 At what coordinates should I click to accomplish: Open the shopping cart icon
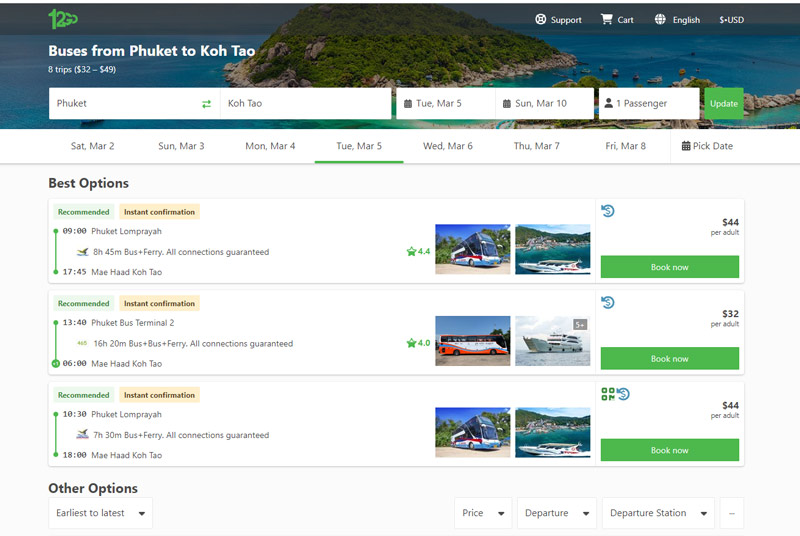(606, 19)
